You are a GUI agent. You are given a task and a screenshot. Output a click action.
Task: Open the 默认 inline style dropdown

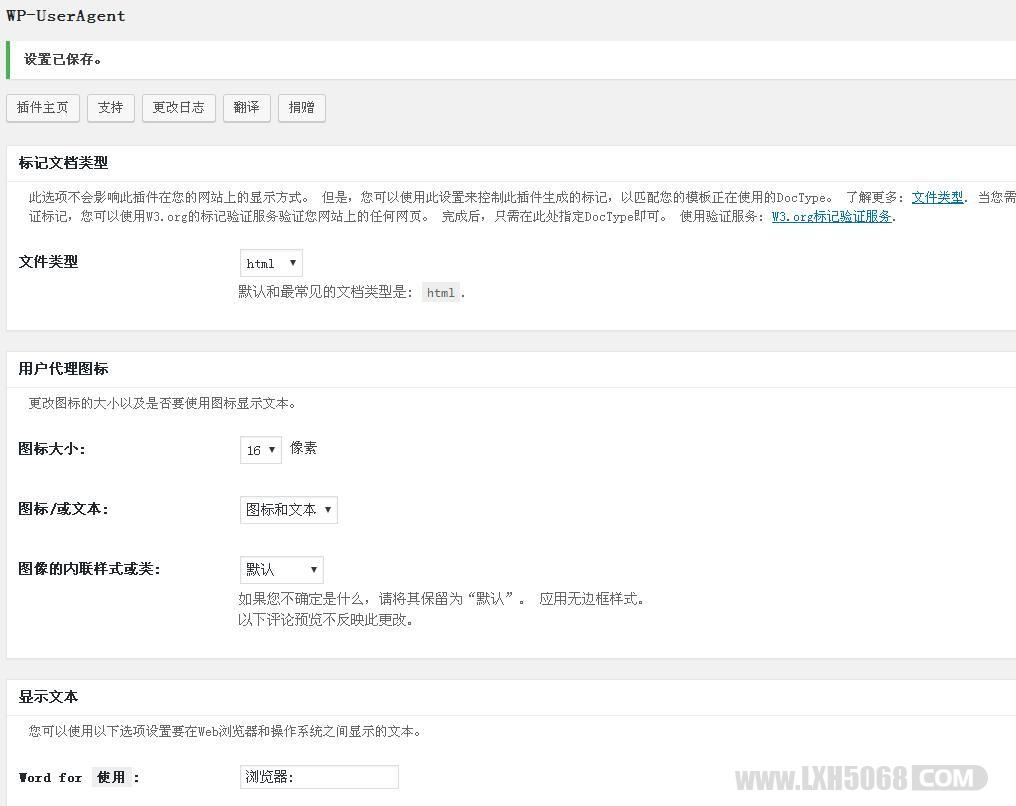pyautogui.click(x=281, y=569)
